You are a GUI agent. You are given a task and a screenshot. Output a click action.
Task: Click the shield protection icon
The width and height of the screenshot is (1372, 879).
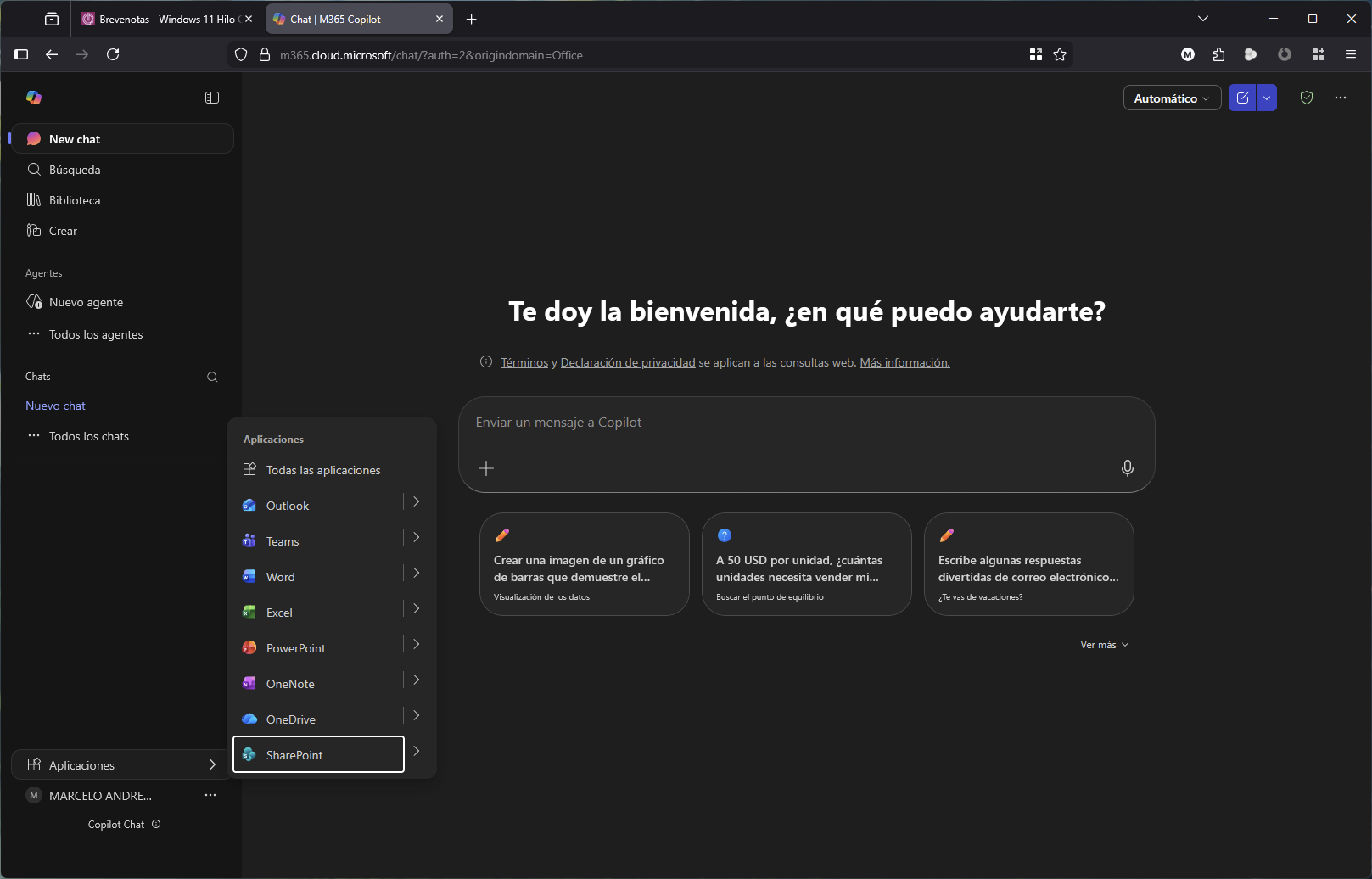pyautogui.click(x=1307, y=98)
